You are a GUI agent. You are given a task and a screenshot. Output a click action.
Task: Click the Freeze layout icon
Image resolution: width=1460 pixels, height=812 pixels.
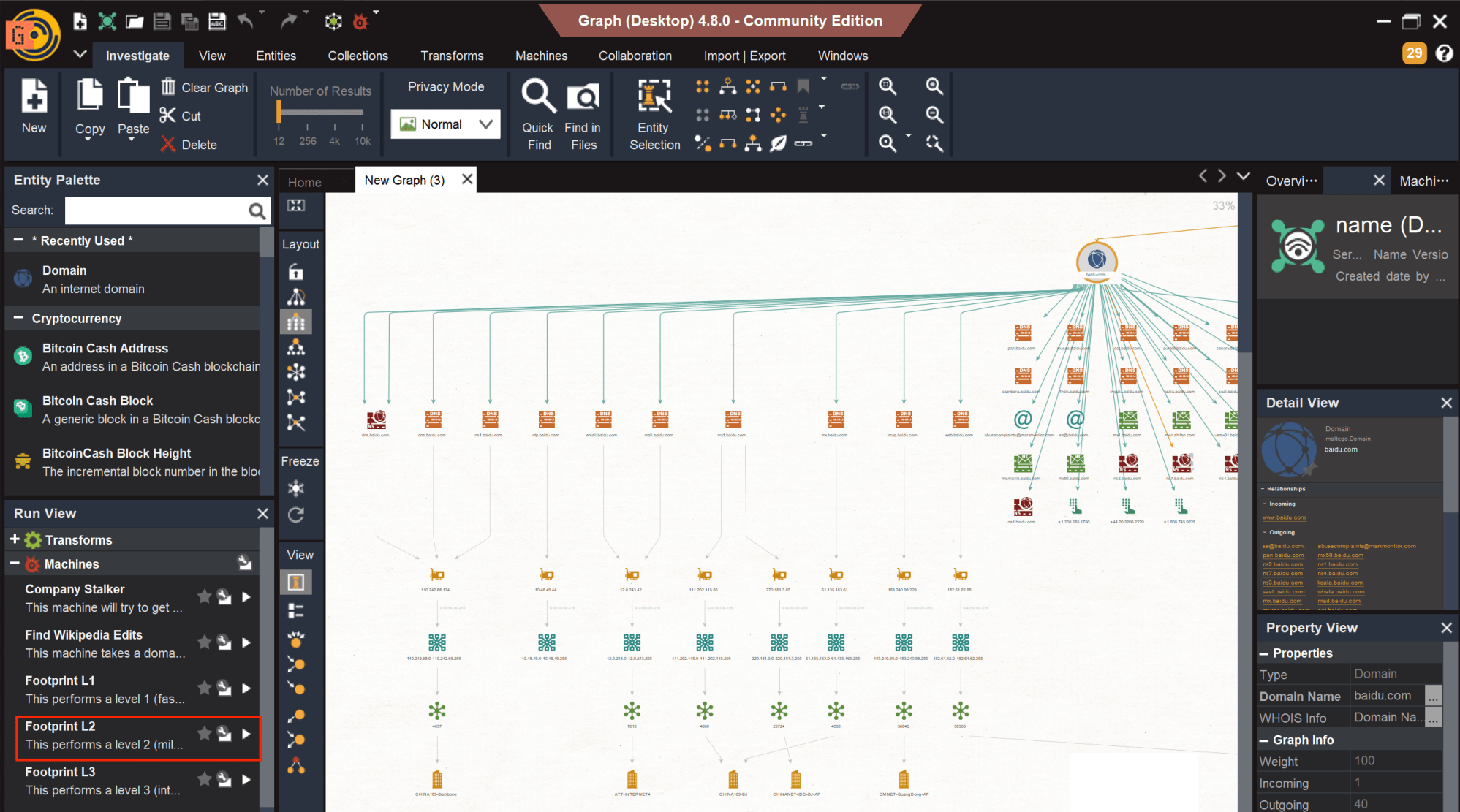[296, 488]
